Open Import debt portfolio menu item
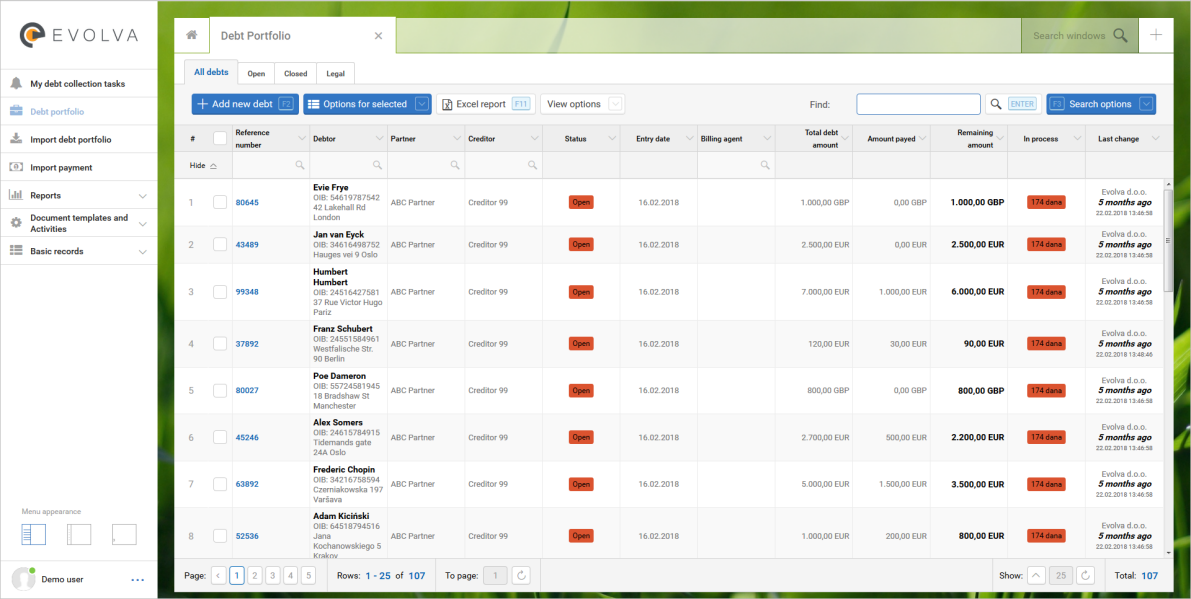1191x599 pixels. click(x=79, y=140)
